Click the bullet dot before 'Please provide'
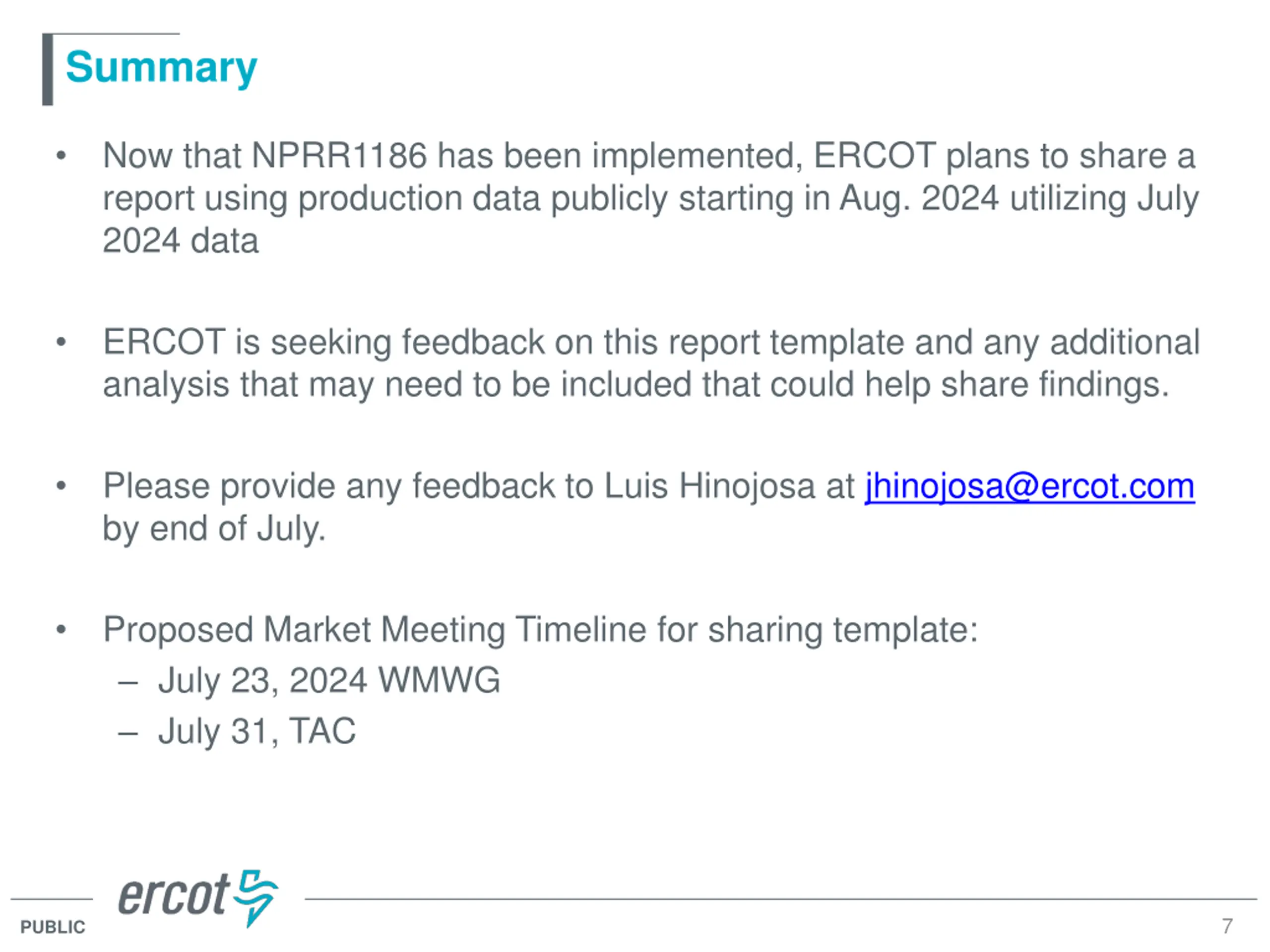The image size is (1270, 952). click(62, 486)
